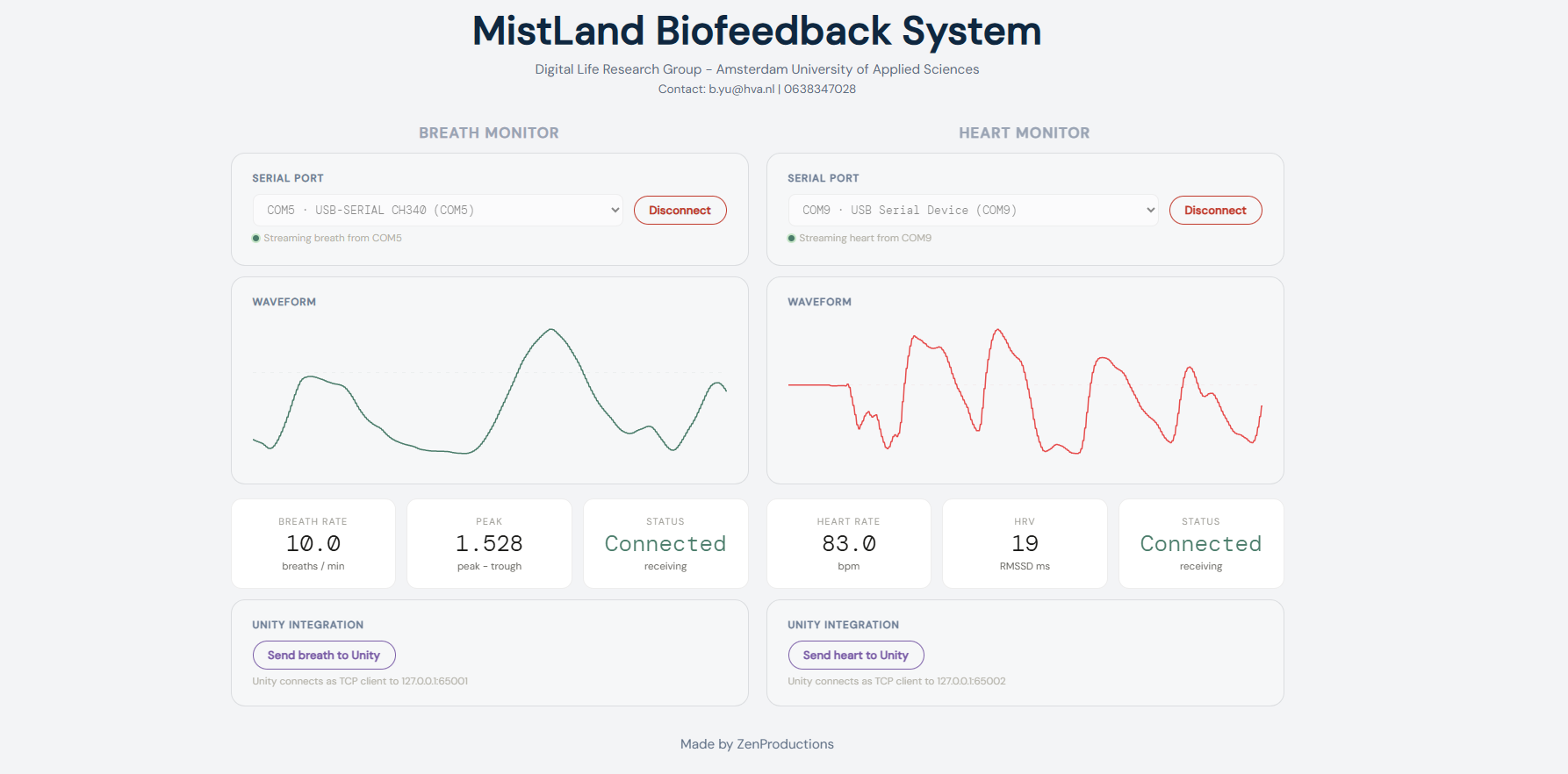This screenshot has height=774, width=1568.
Task: Click the Heart Monitor section heading
Action: point(1025,133)
